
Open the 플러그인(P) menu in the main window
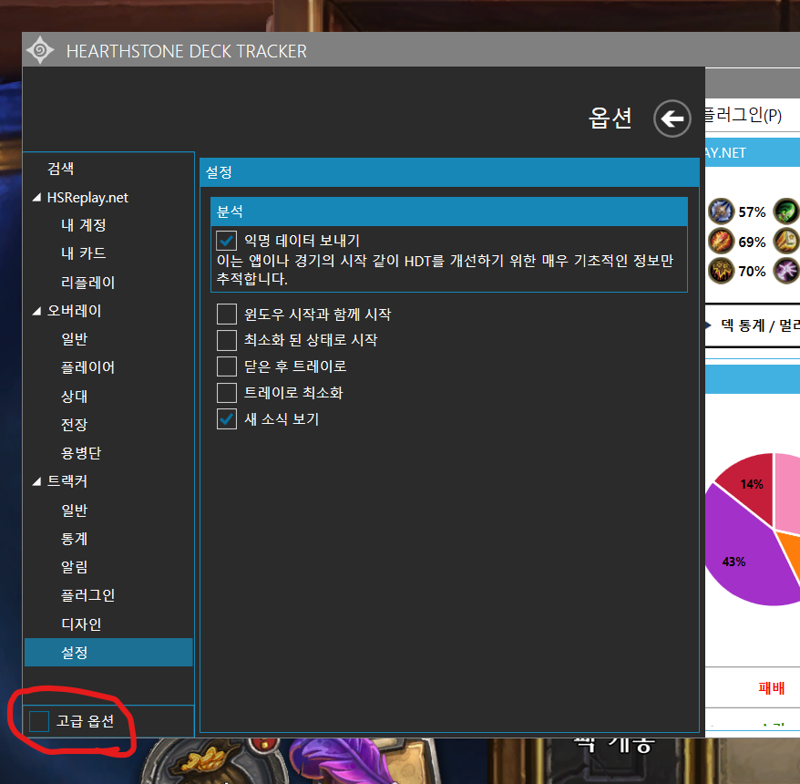coord(743,115)
